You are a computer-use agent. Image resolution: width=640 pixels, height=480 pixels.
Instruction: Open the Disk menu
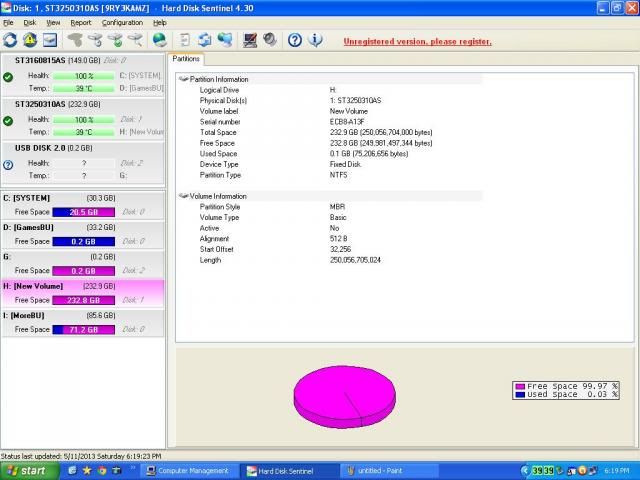30,22
